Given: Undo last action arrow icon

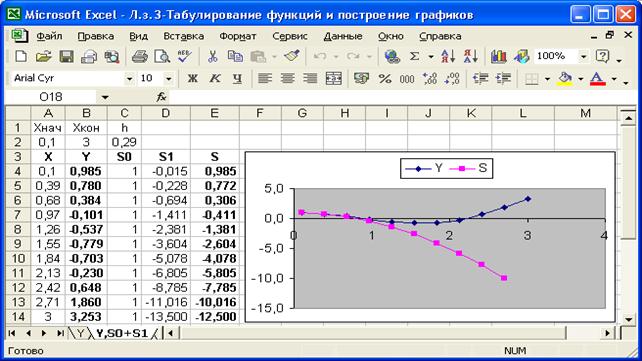Looking at the screenshot, I should 320,56.
